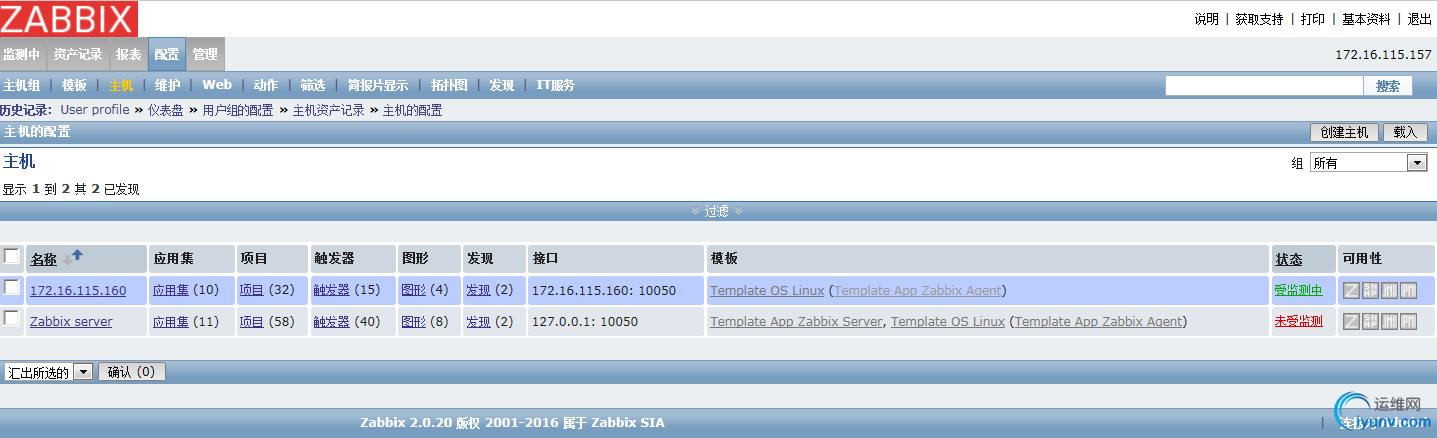The width and height of the screenshot is (1437, 438).
Task: Click the 搜索 search button
Action: pos(1388,86)
